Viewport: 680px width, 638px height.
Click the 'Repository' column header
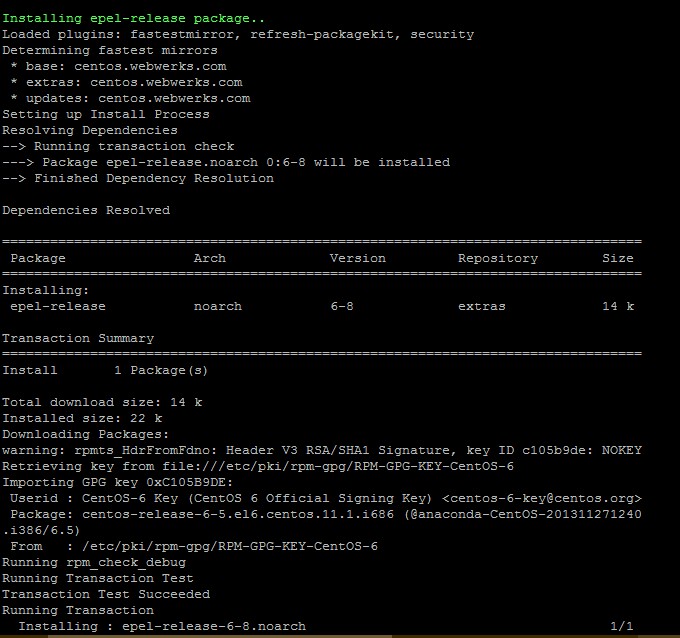(x=498, y=258)
